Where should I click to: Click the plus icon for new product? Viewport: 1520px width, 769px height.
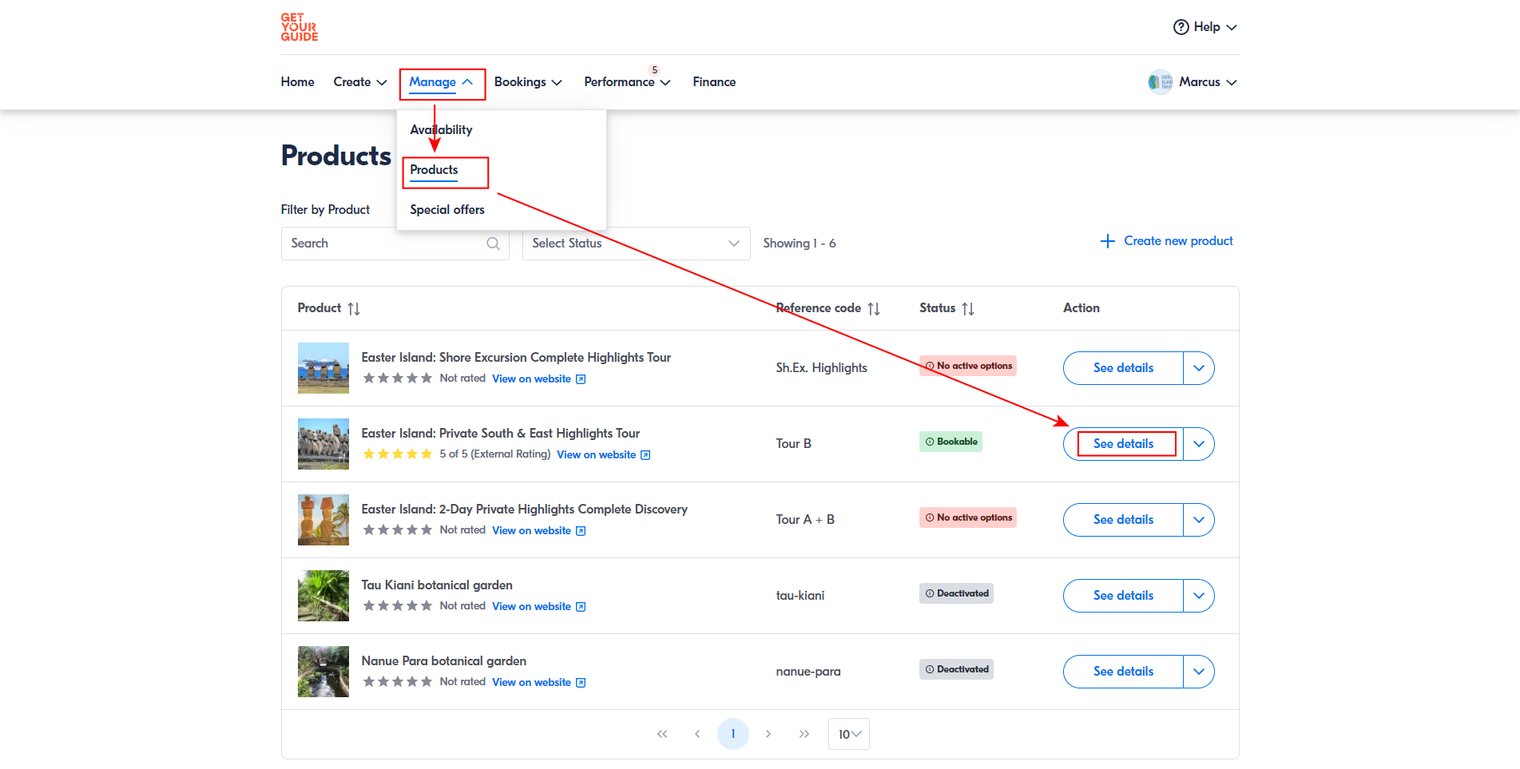(x=1107, y=241)
